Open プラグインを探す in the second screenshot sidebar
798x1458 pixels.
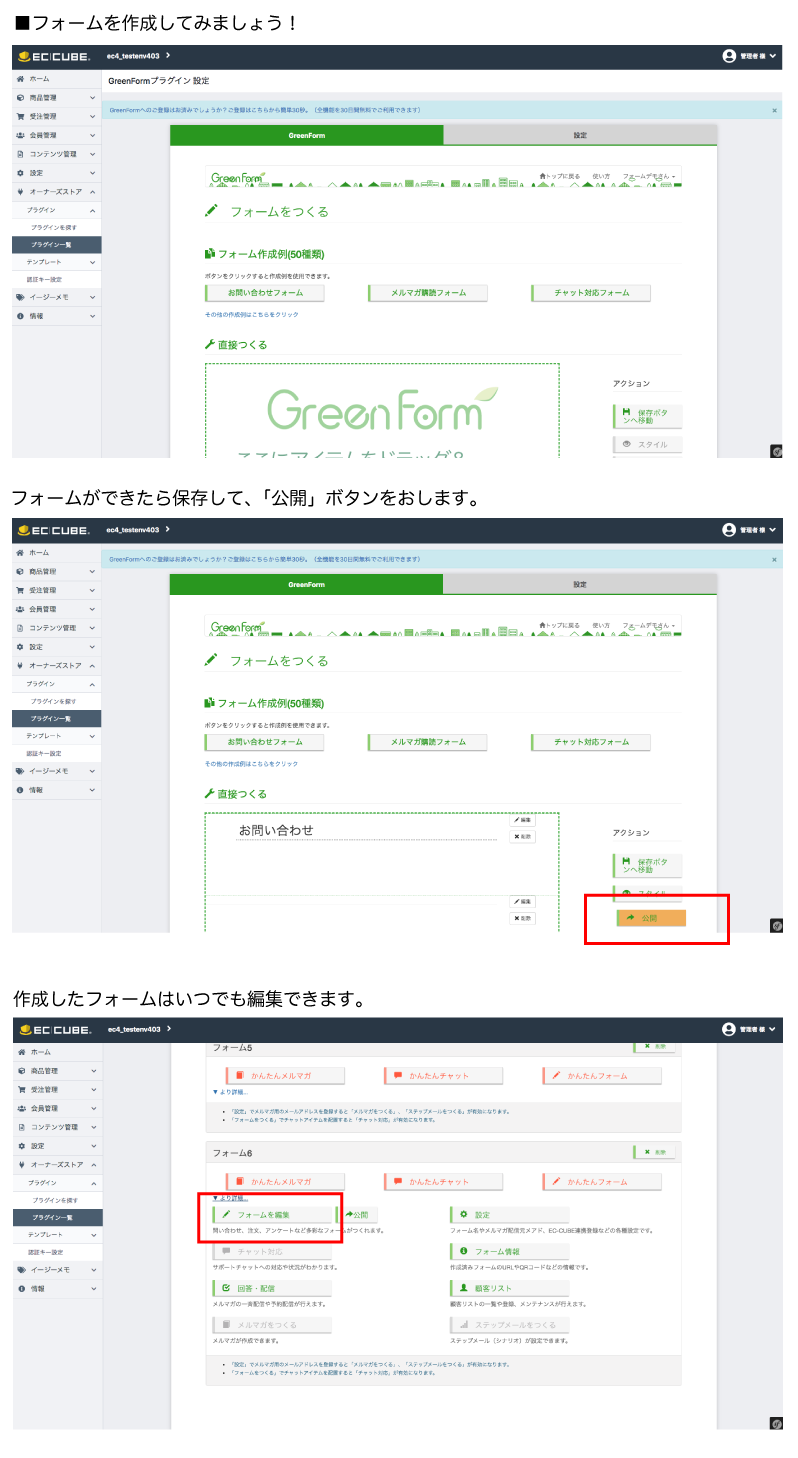click(56, 701)
